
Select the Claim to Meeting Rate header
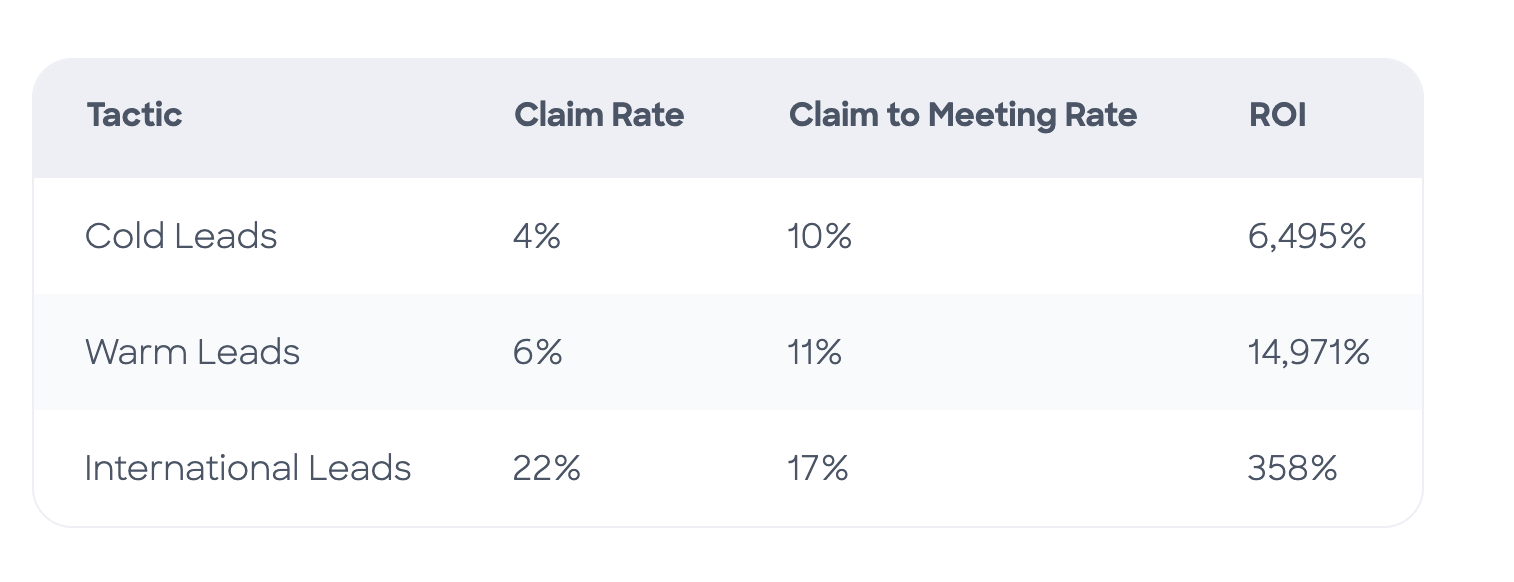point(963,115)
